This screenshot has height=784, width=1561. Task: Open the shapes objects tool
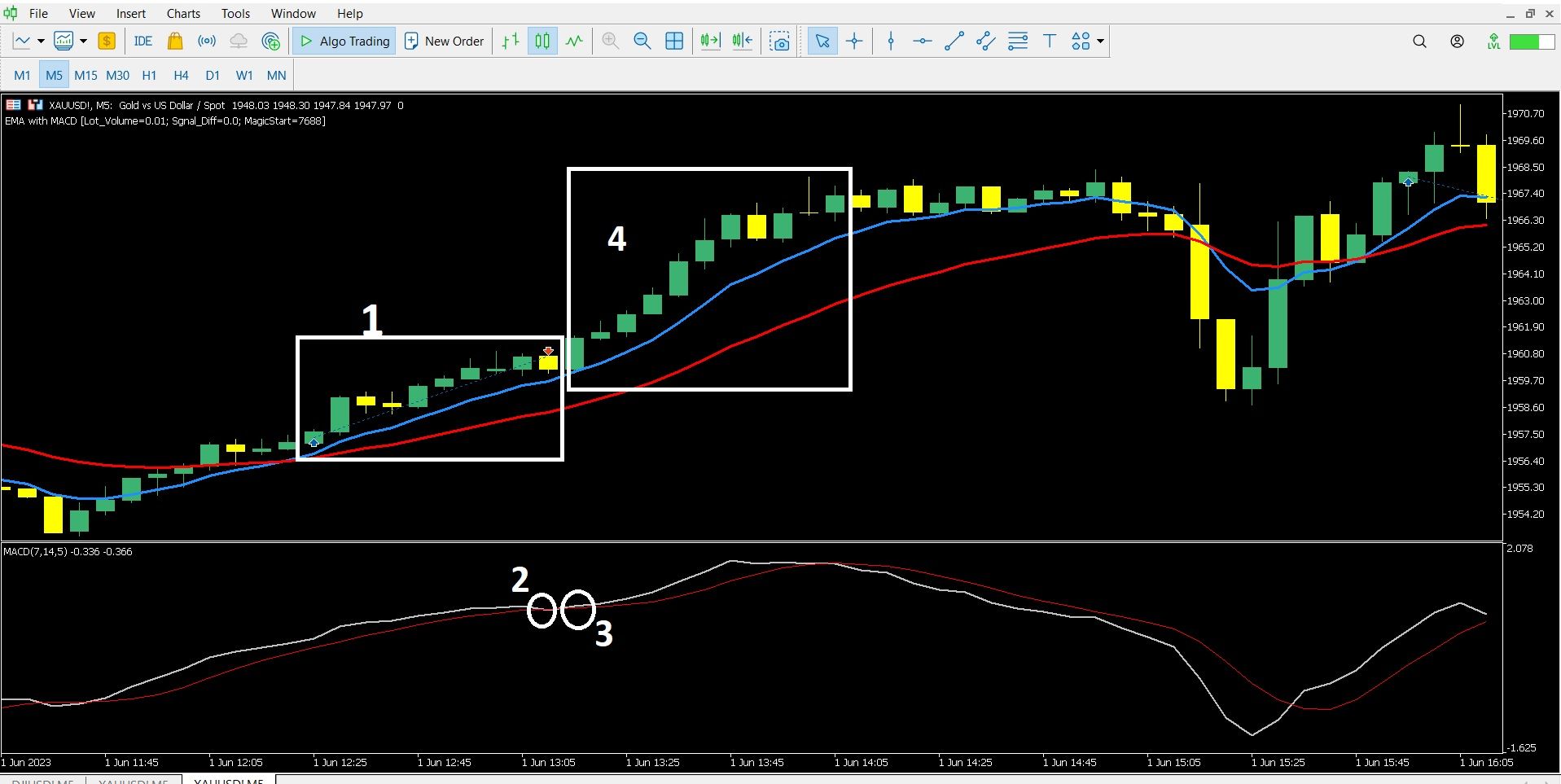click(x=1081, y=41)
